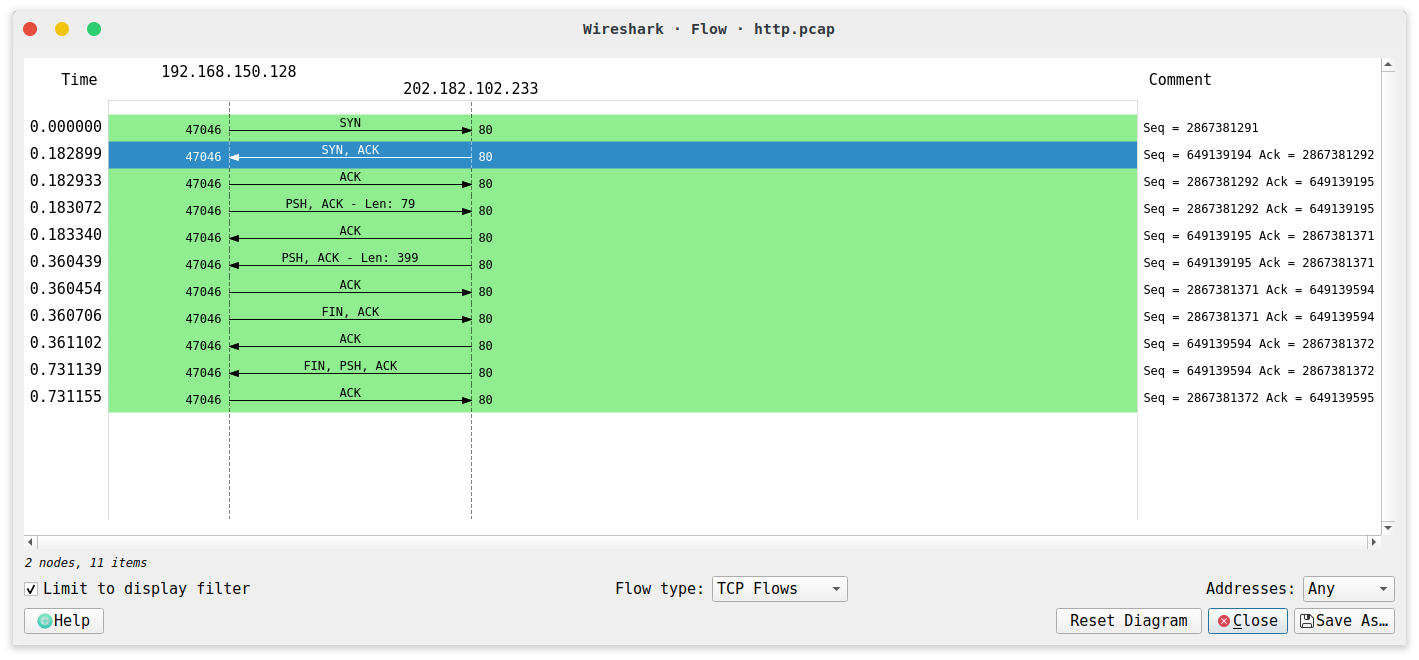
Task: Open the Addresses dropdown
Action: point(1348,589)
